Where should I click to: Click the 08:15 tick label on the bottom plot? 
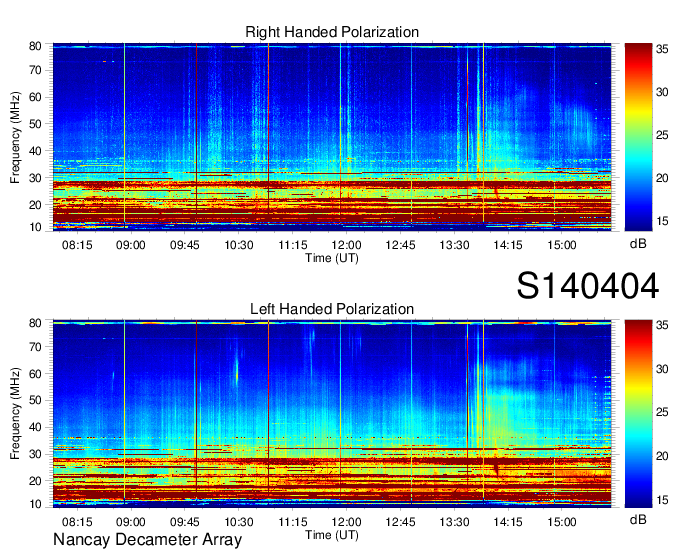[x=77, y=522]
